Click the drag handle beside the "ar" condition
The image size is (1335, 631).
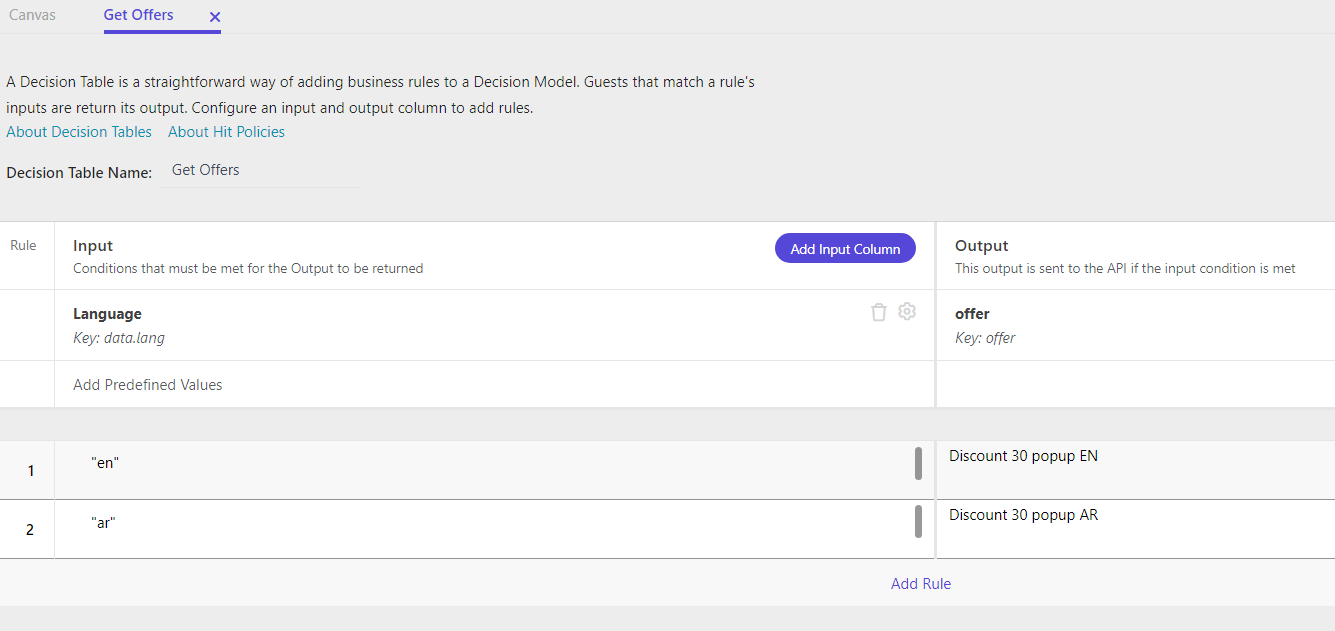(919, 523)
